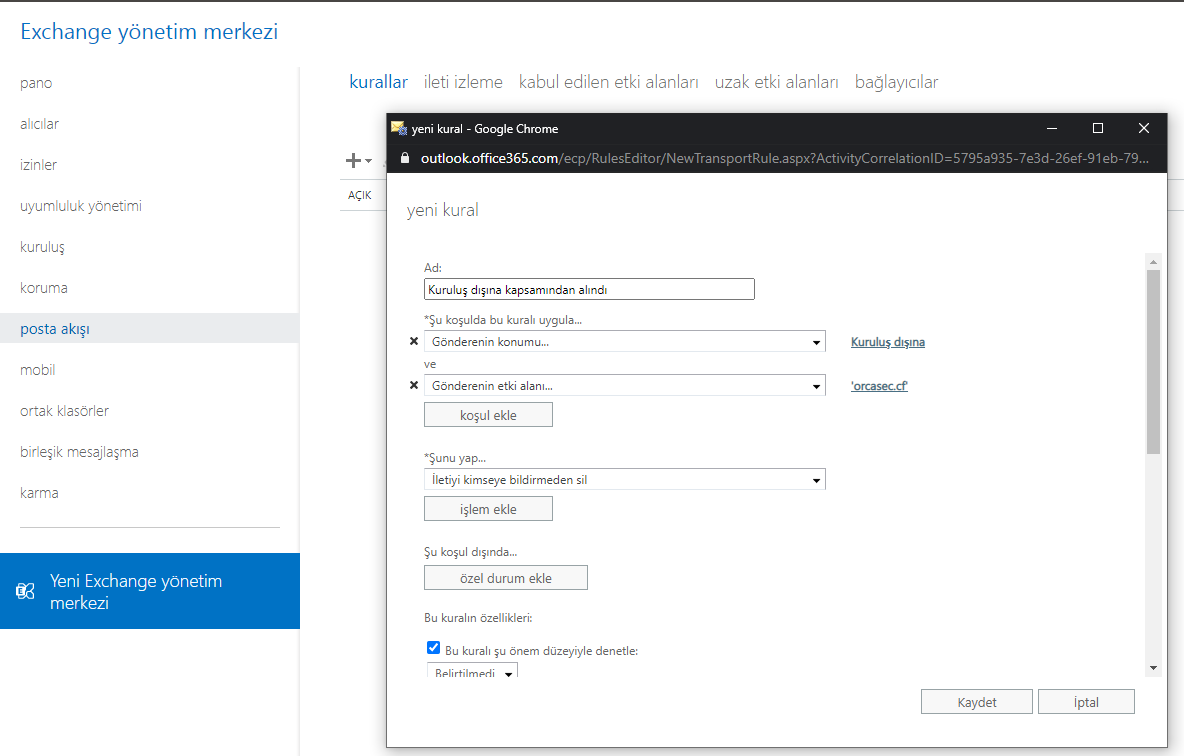The height and width of the screenshot is (756, 1184).
Task: Click the mail icon in the Chrome title bar
Action: [399, 128]
